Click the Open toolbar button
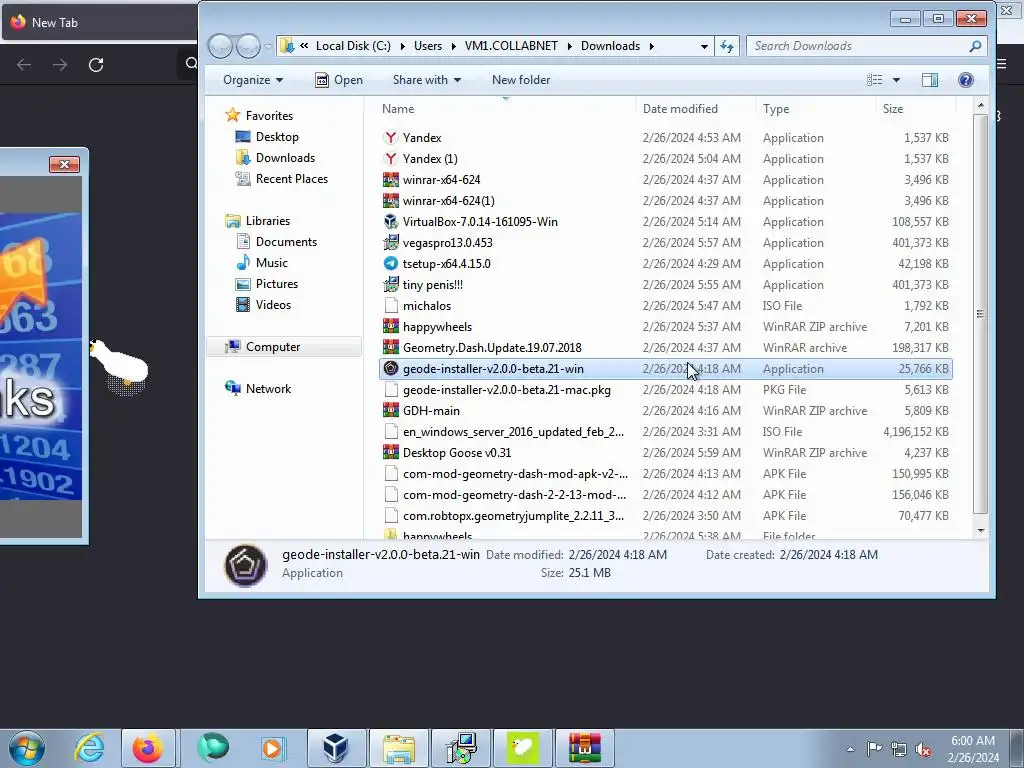This screenshot has width=1024, height=768. pyautogui.click(x=339, y=80)
